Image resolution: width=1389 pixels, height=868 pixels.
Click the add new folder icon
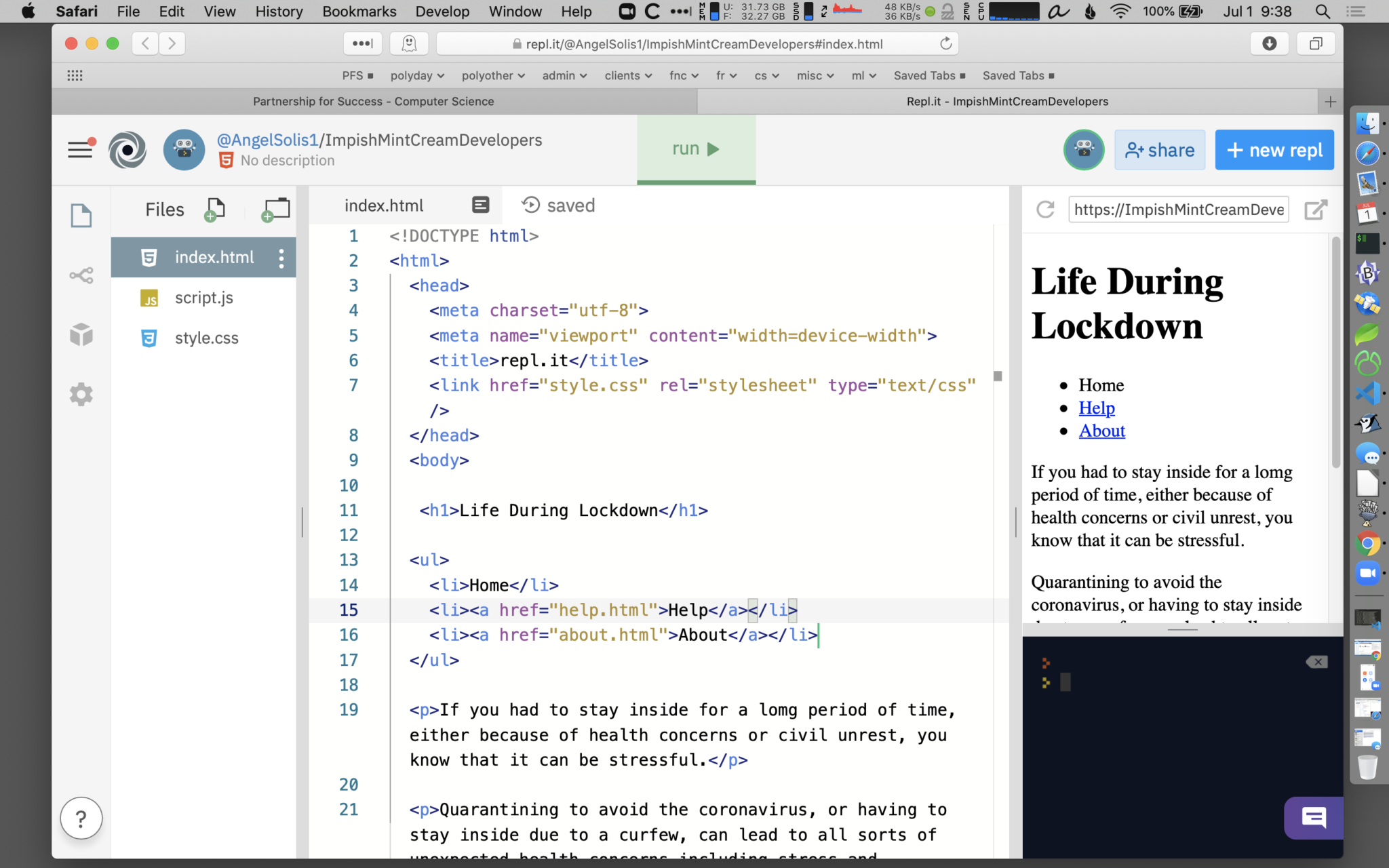coord(275,210)
